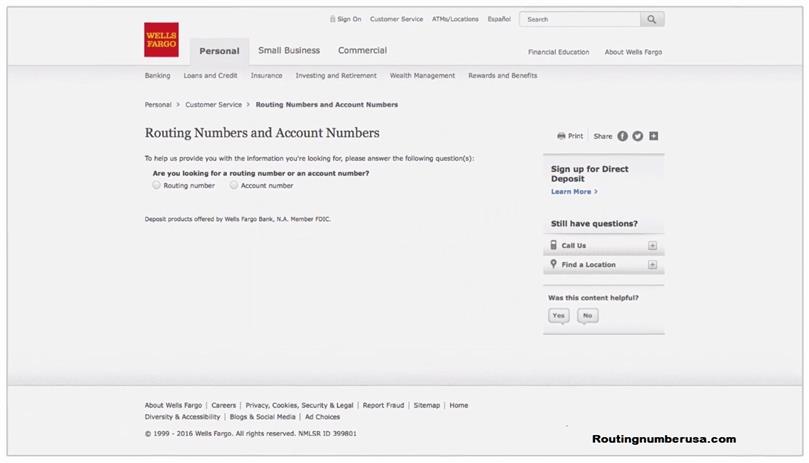Viewport: 809px width, 463px height.
Task: Expand the Call Us section
Action: point(653,246)
